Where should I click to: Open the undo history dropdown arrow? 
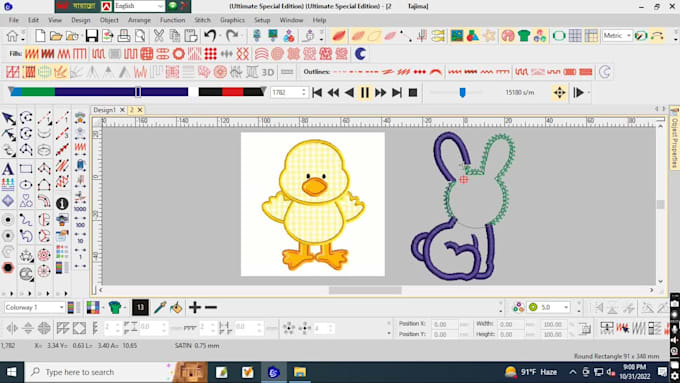coord(220,36)
